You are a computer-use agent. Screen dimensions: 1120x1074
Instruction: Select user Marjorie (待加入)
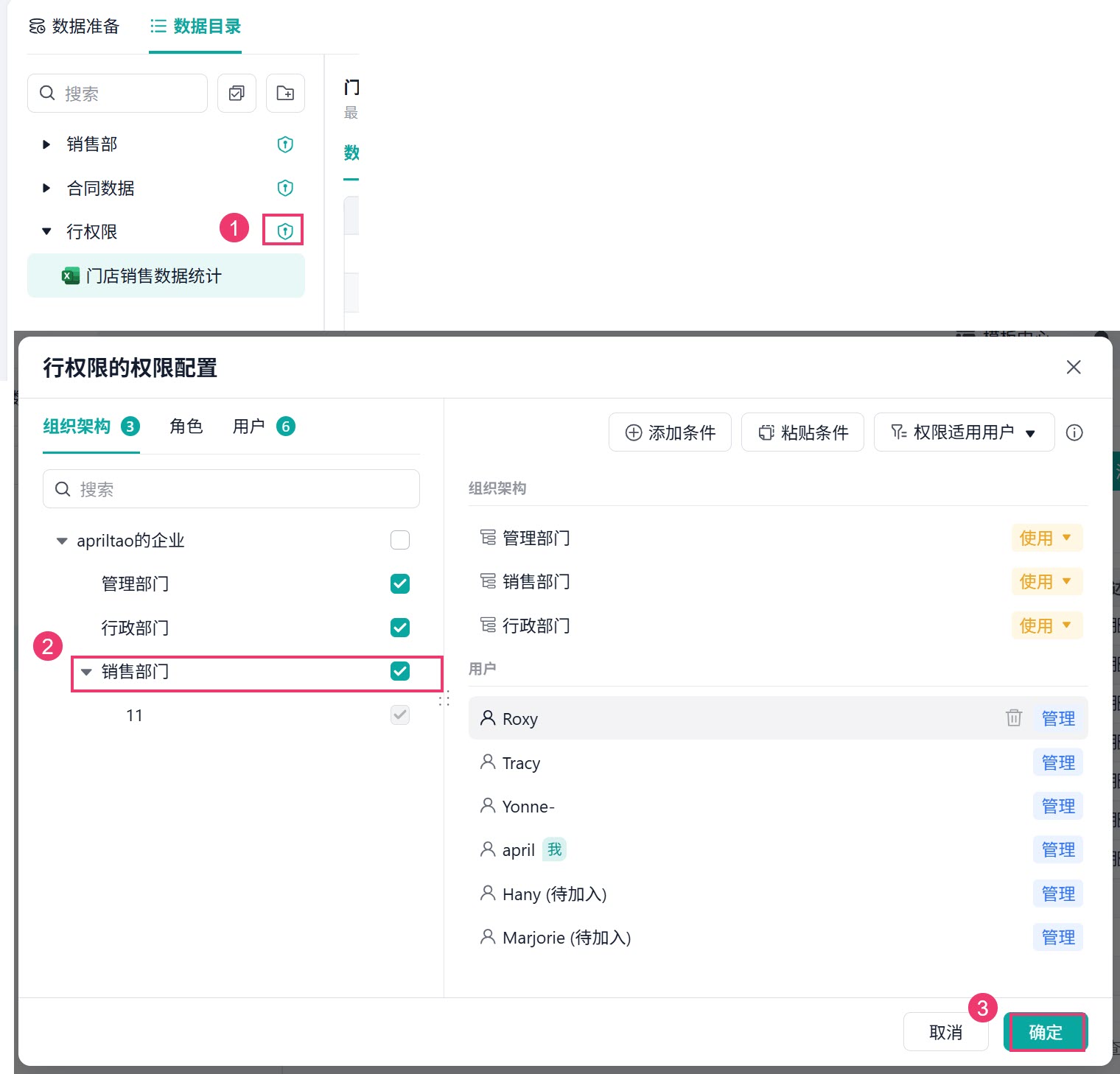click(x=778, y=937)
